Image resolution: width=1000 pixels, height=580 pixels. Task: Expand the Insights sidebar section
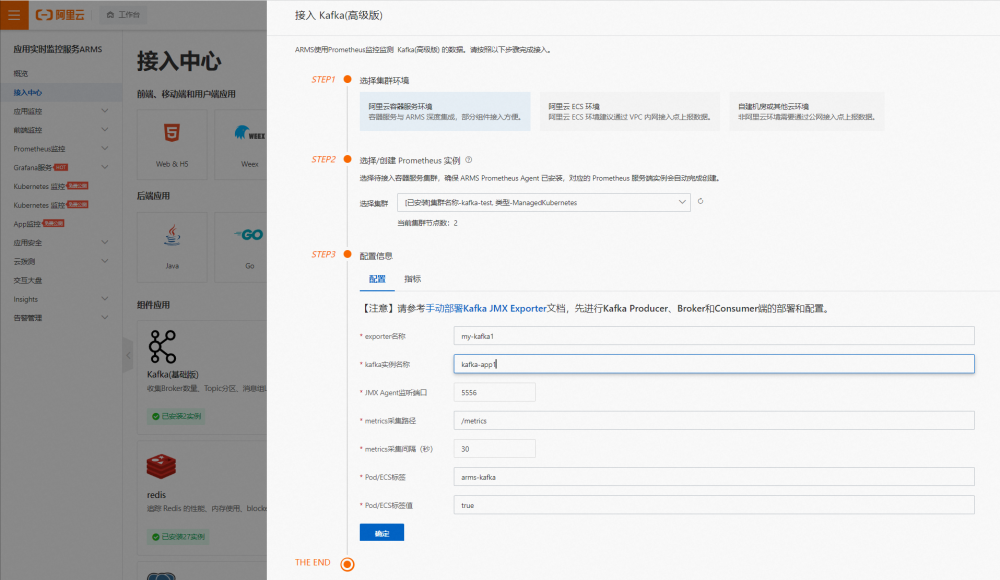pos(105,299)
